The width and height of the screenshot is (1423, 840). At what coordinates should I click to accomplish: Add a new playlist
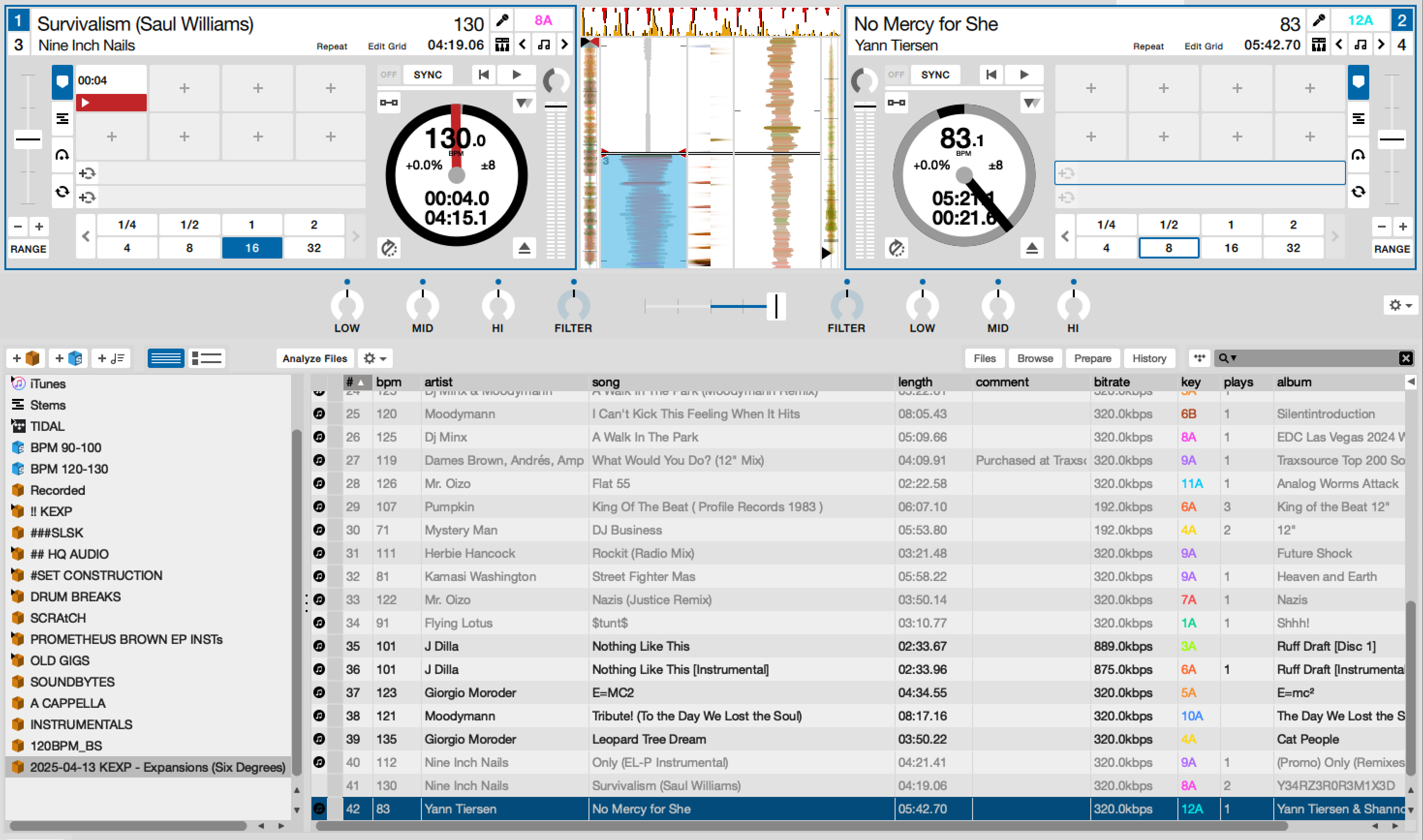(x=111, y=358)
